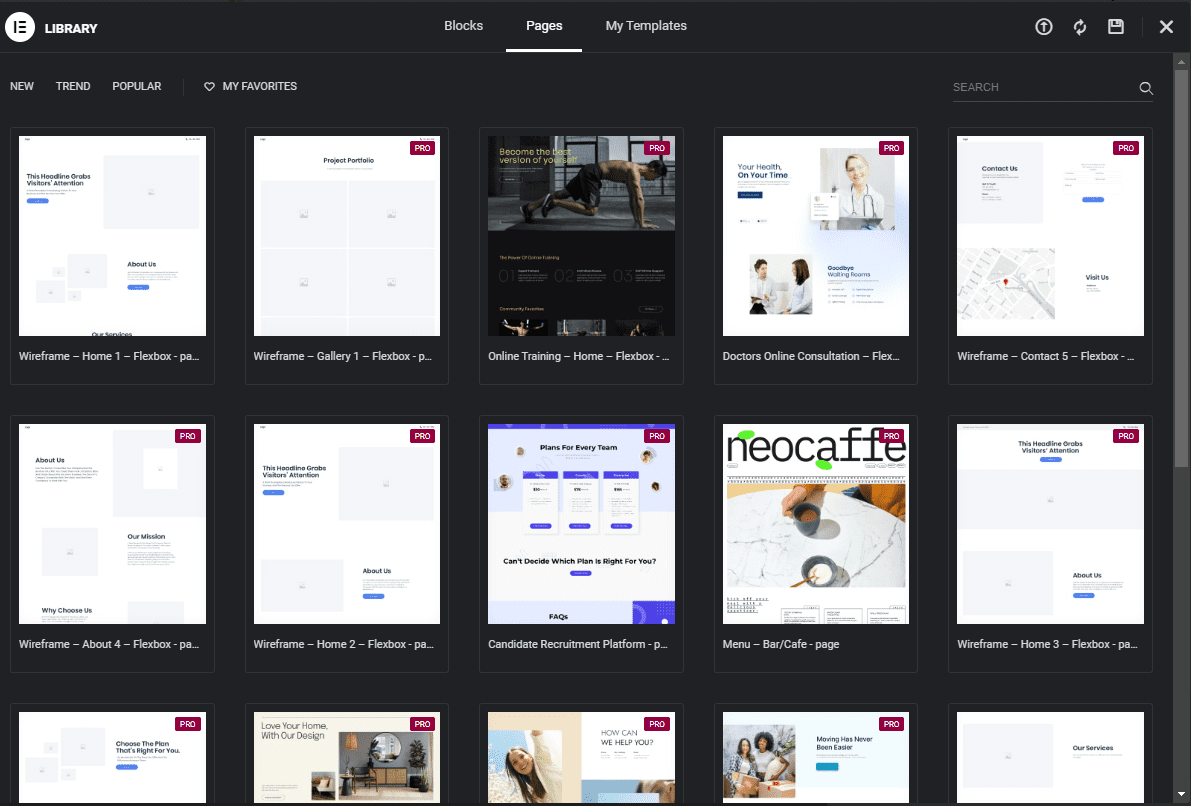1191x806 pixels.
Task: Click the PRO badge on Menu Bar/Cafe
Action: (x=892, y=436)
